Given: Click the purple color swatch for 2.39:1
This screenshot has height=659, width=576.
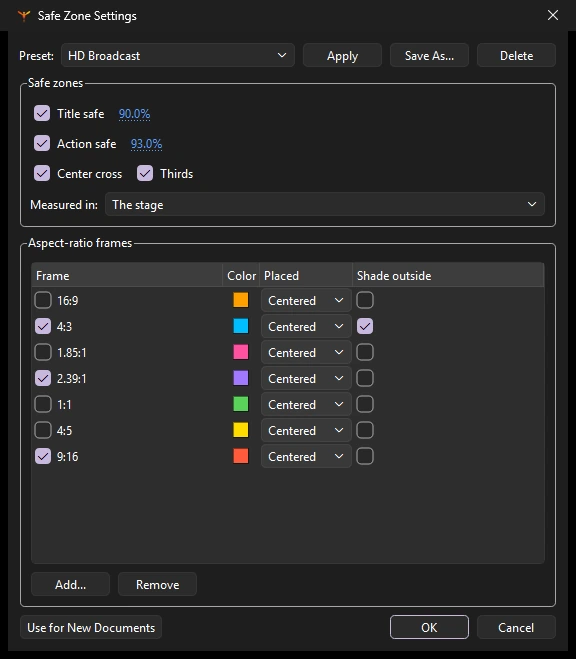Looking at the screenshot, I should coord(241,378).
